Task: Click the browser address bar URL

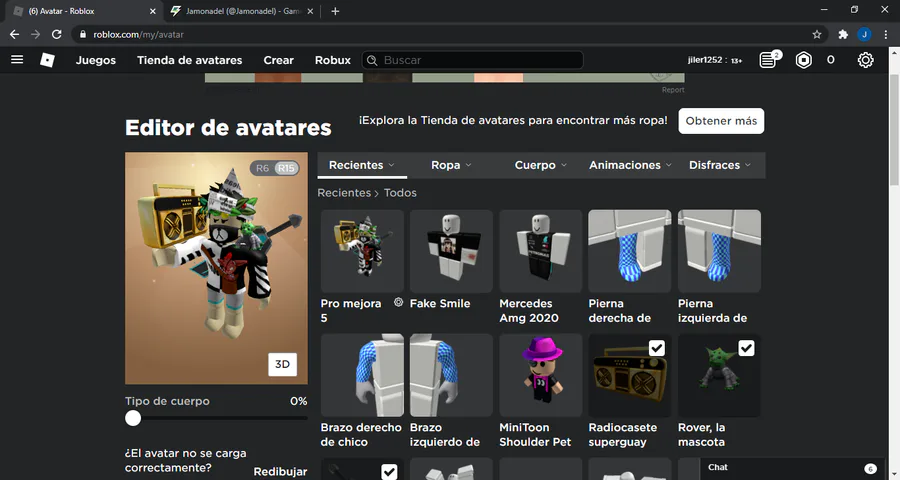Action: (138, 34)
